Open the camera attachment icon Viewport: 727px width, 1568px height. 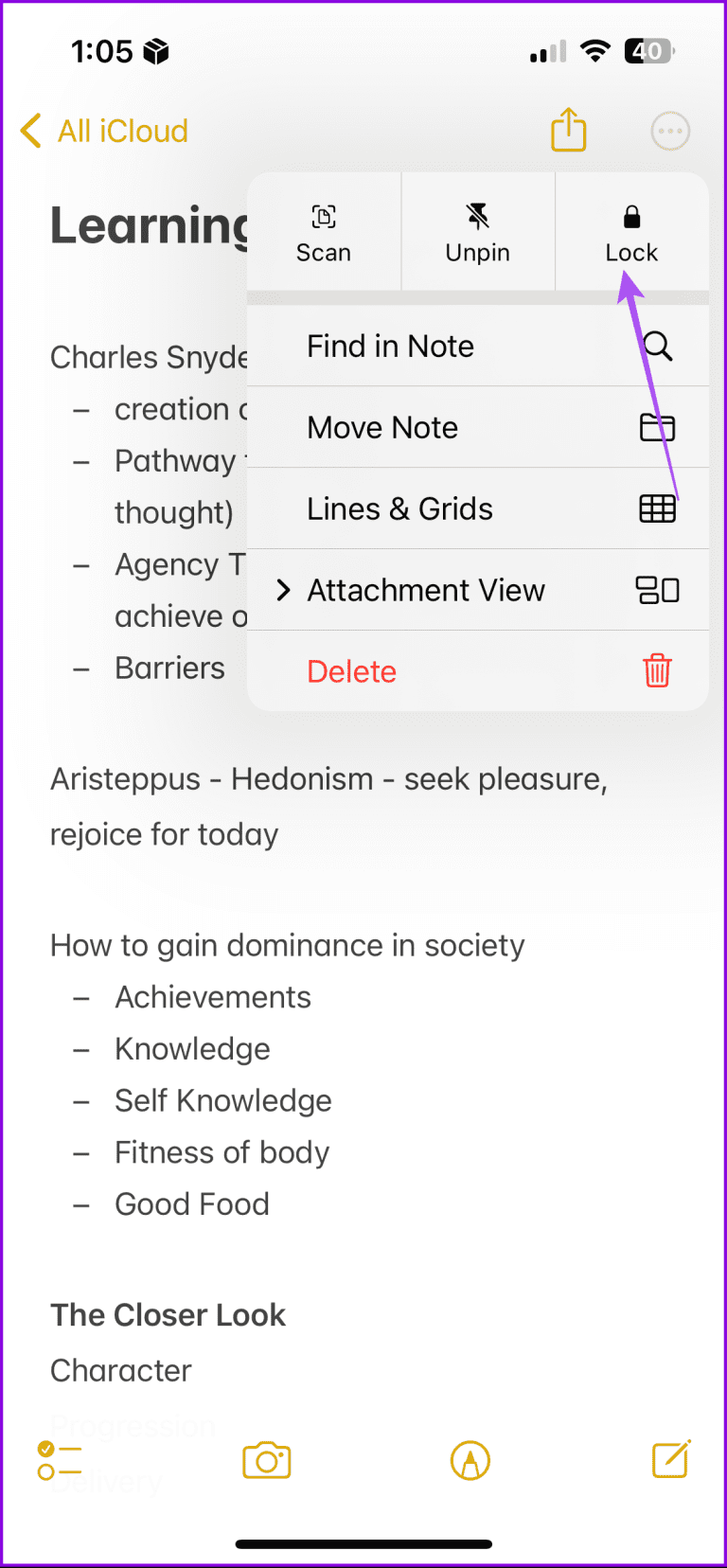click(266, 1460)
